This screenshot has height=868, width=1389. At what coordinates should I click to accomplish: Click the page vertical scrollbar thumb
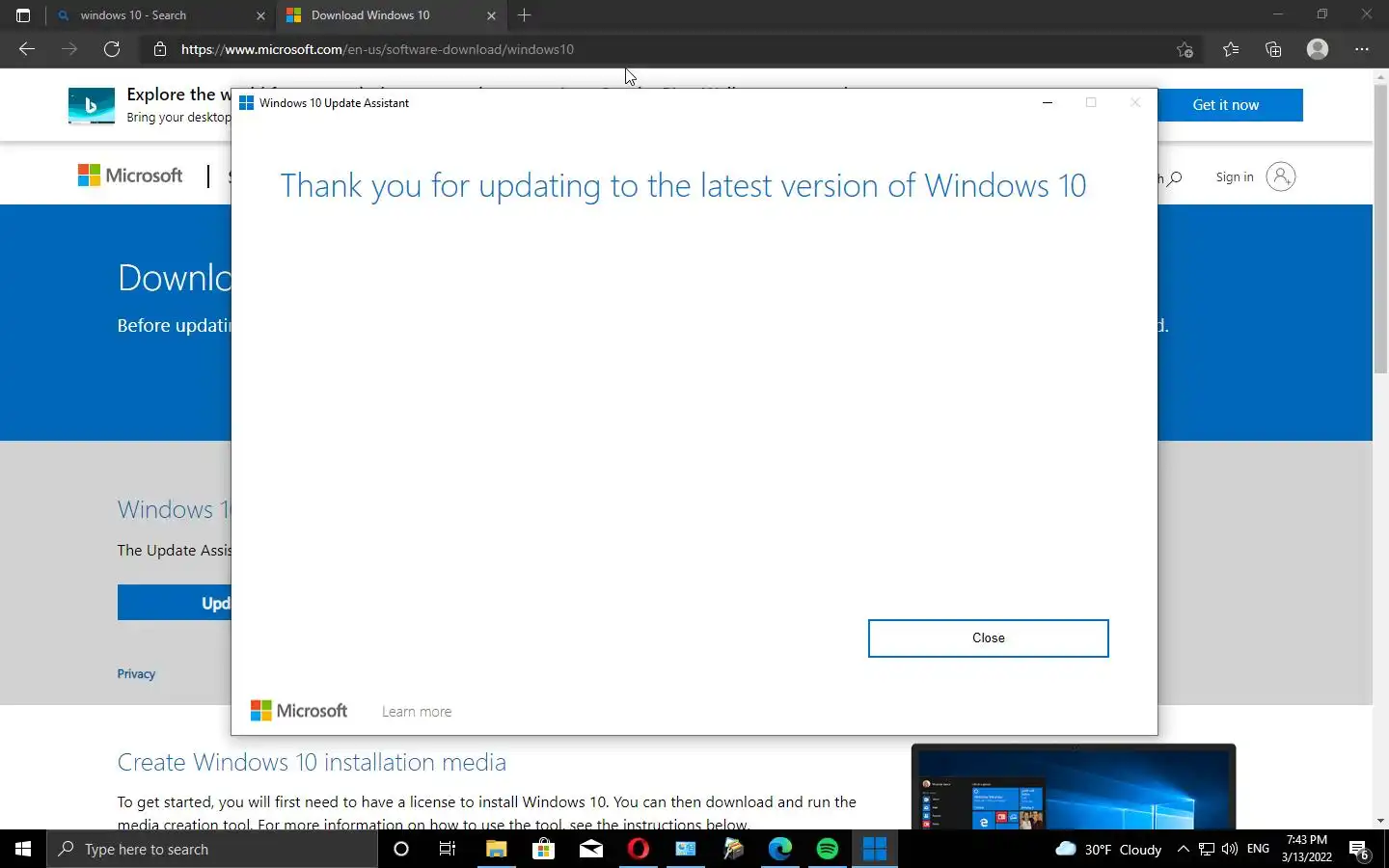click(1380, 229)
